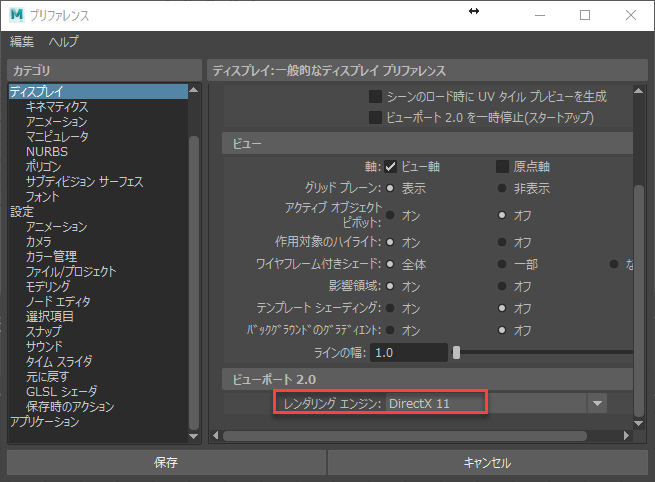The height and width of the screenshot is (482, 655).
Task: Click horizontal scroll right arrow
Action: [626, 436]
